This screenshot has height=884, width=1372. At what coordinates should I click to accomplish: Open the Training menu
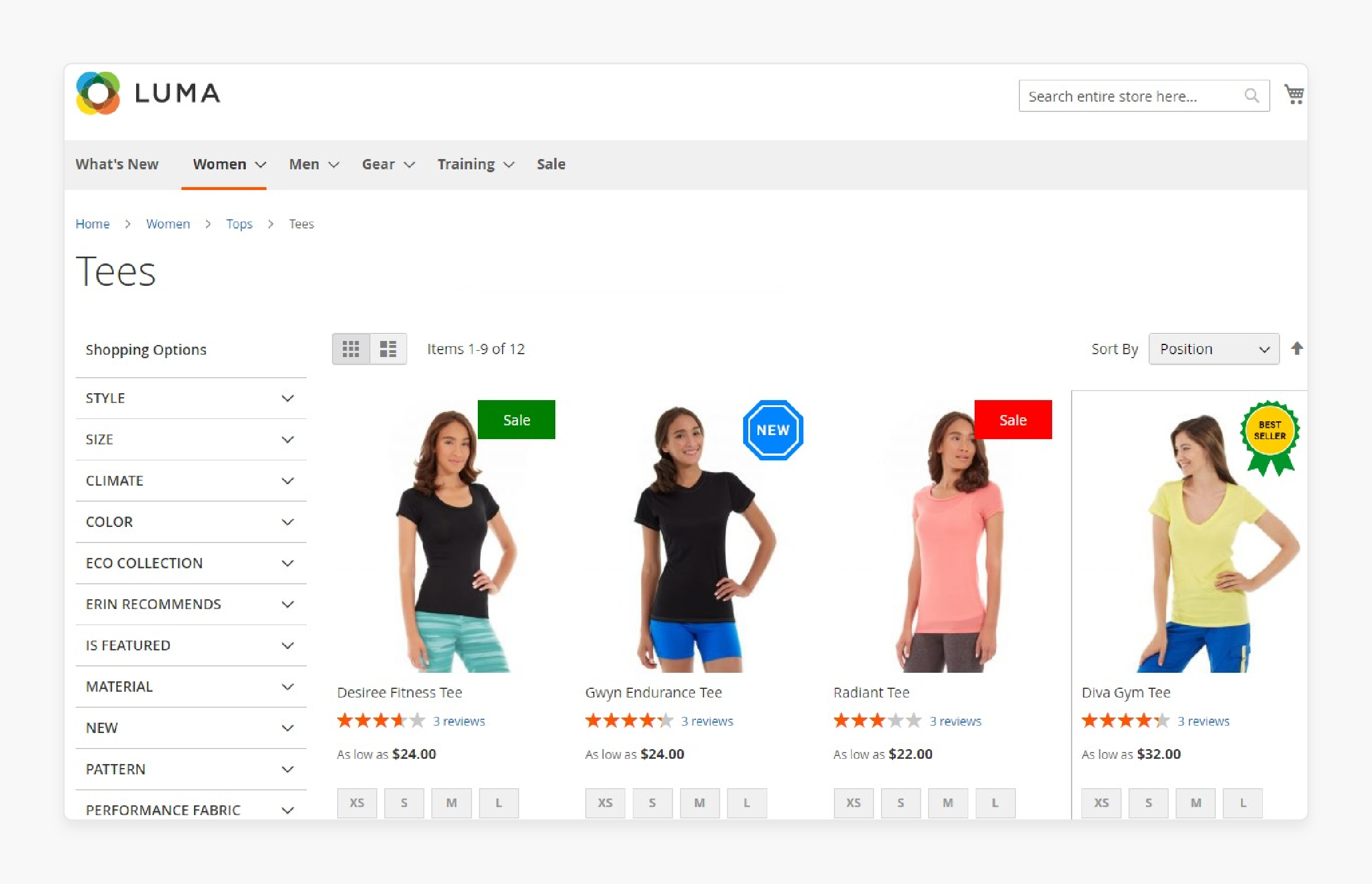point(476,164)
